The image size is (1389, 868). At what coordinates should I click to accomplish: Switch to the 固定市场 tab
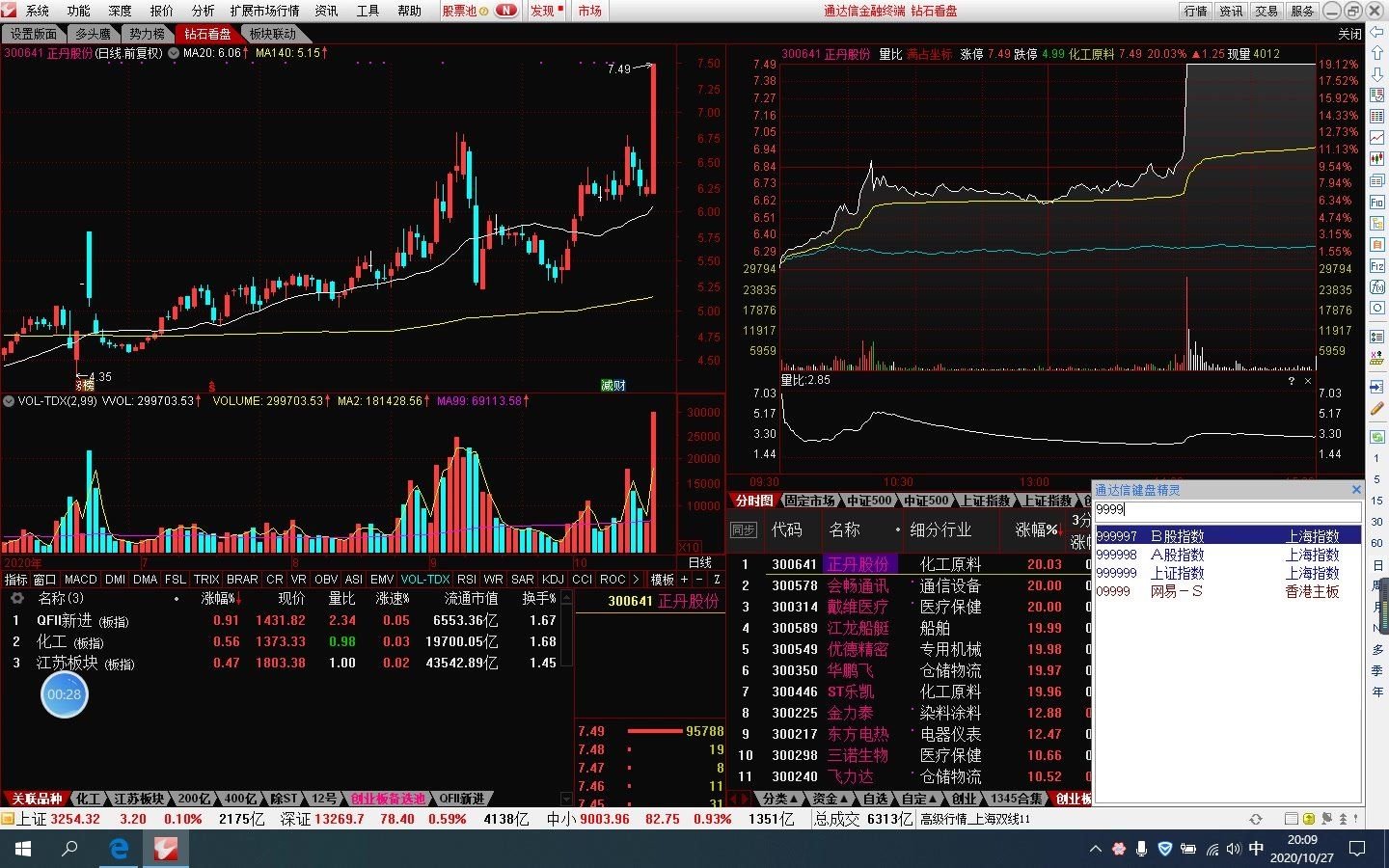tap(809, 501)
